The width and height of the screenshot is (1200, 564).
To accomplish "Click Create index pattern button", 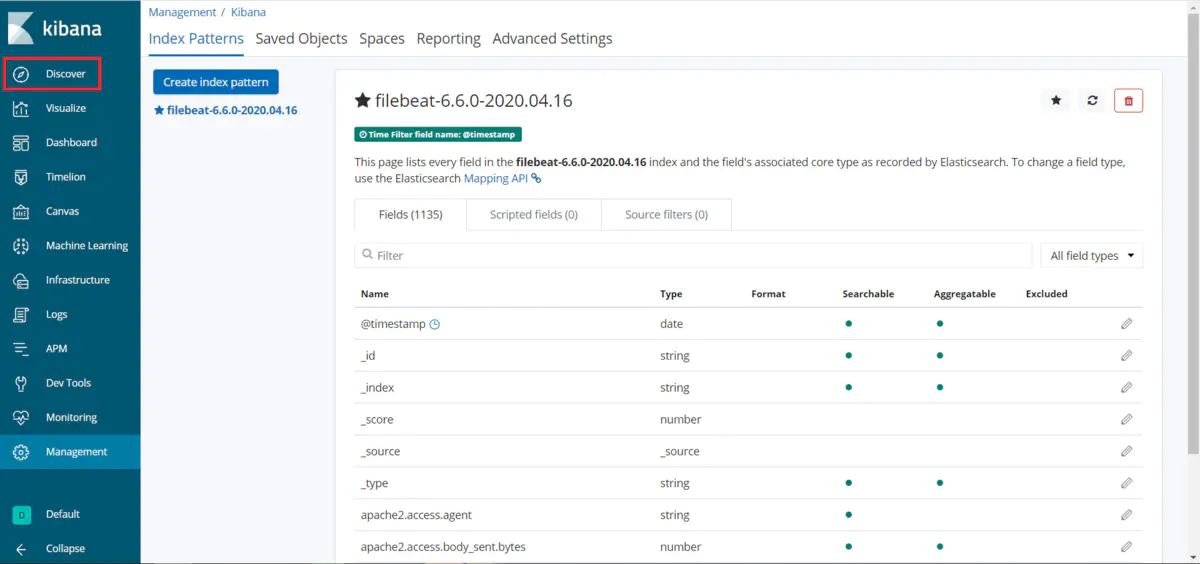I will 215,82.
